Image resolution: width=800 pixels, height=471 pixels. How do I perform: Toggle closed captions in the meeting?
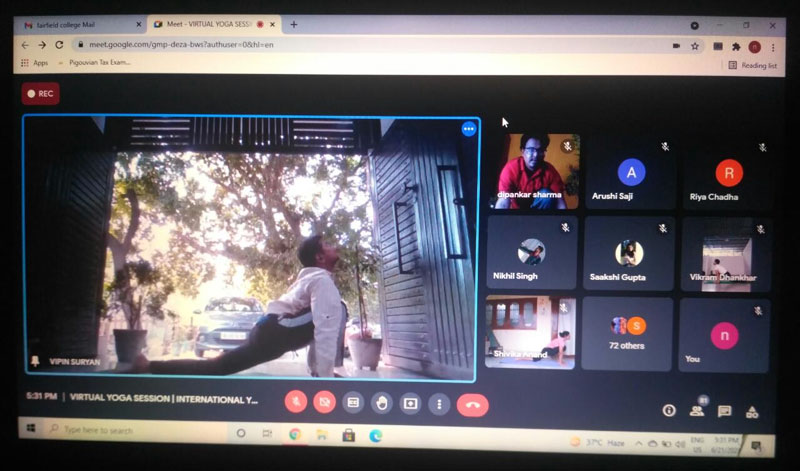click(x=352, y=402)
